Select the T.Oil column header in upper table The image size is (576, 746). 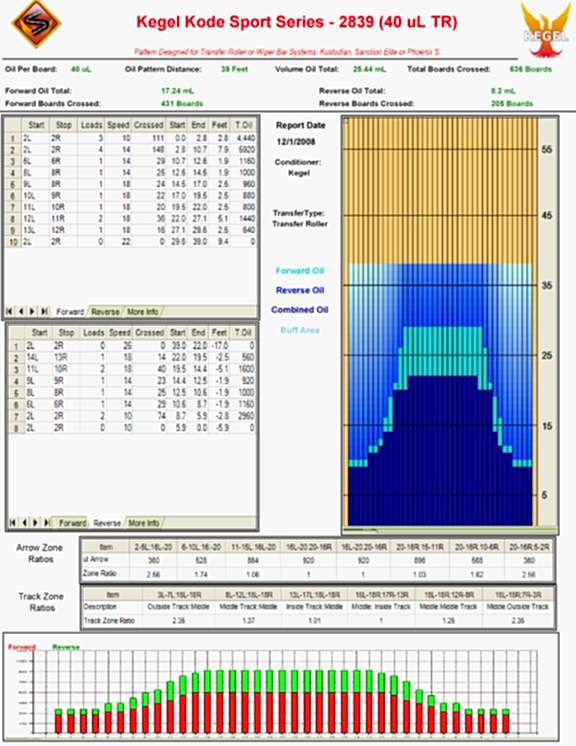pos(244,125)
